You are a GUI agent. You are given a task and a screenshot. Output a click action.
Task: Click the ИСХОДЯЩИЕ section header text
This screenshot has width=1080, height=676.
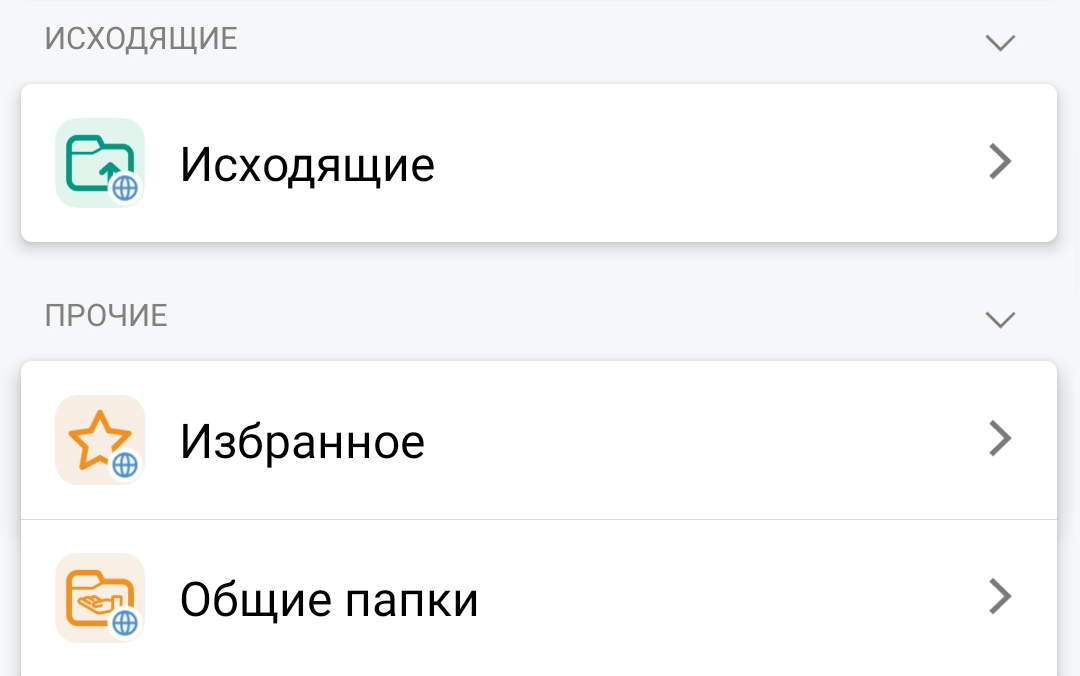click(x=141, y=39)
